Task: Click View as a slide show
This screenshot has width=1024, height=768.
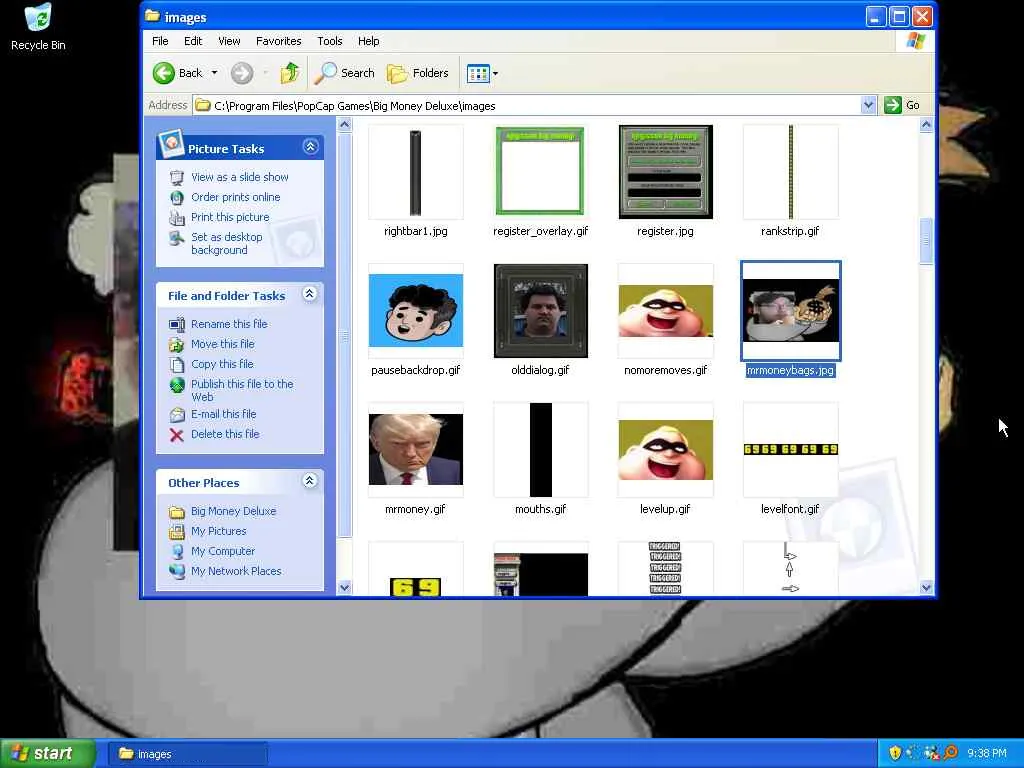Action: 240,177
